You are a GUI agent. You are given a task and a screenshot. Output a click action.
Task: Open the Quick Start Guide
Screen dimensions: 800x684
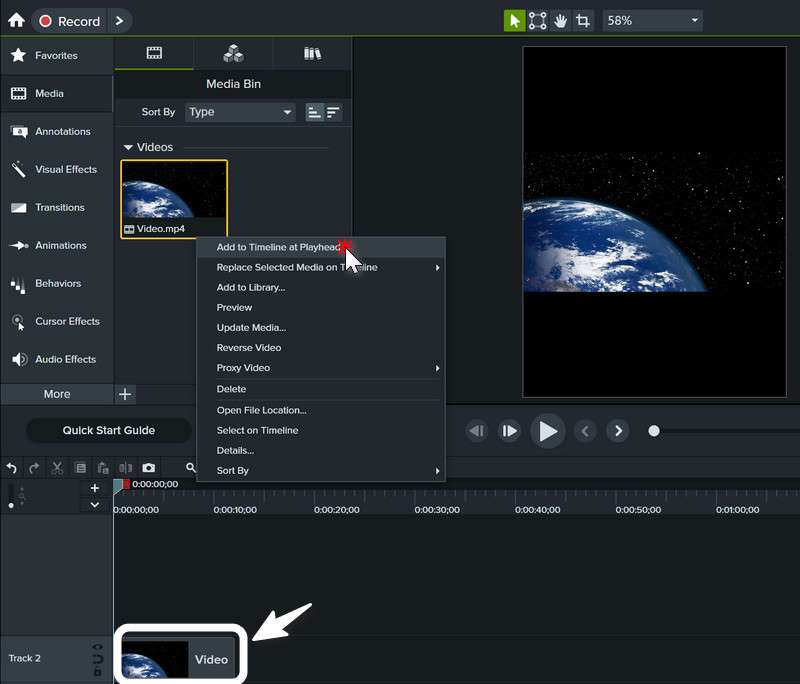(108, 430)
